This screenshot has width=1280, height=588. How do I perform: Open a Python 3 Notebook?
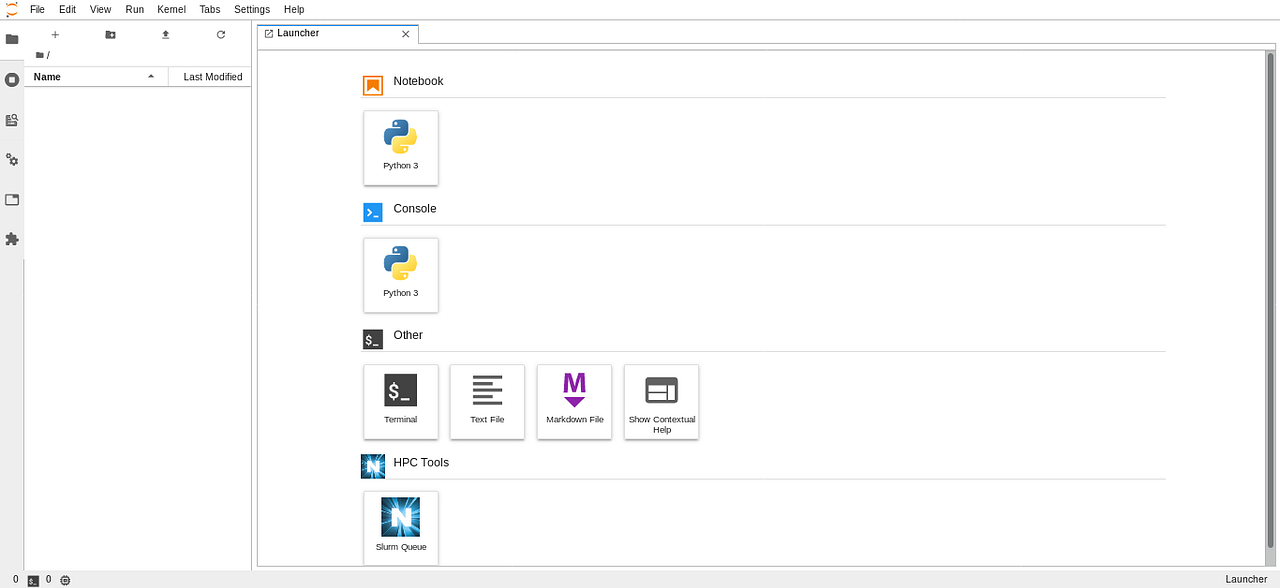point(400,148)
